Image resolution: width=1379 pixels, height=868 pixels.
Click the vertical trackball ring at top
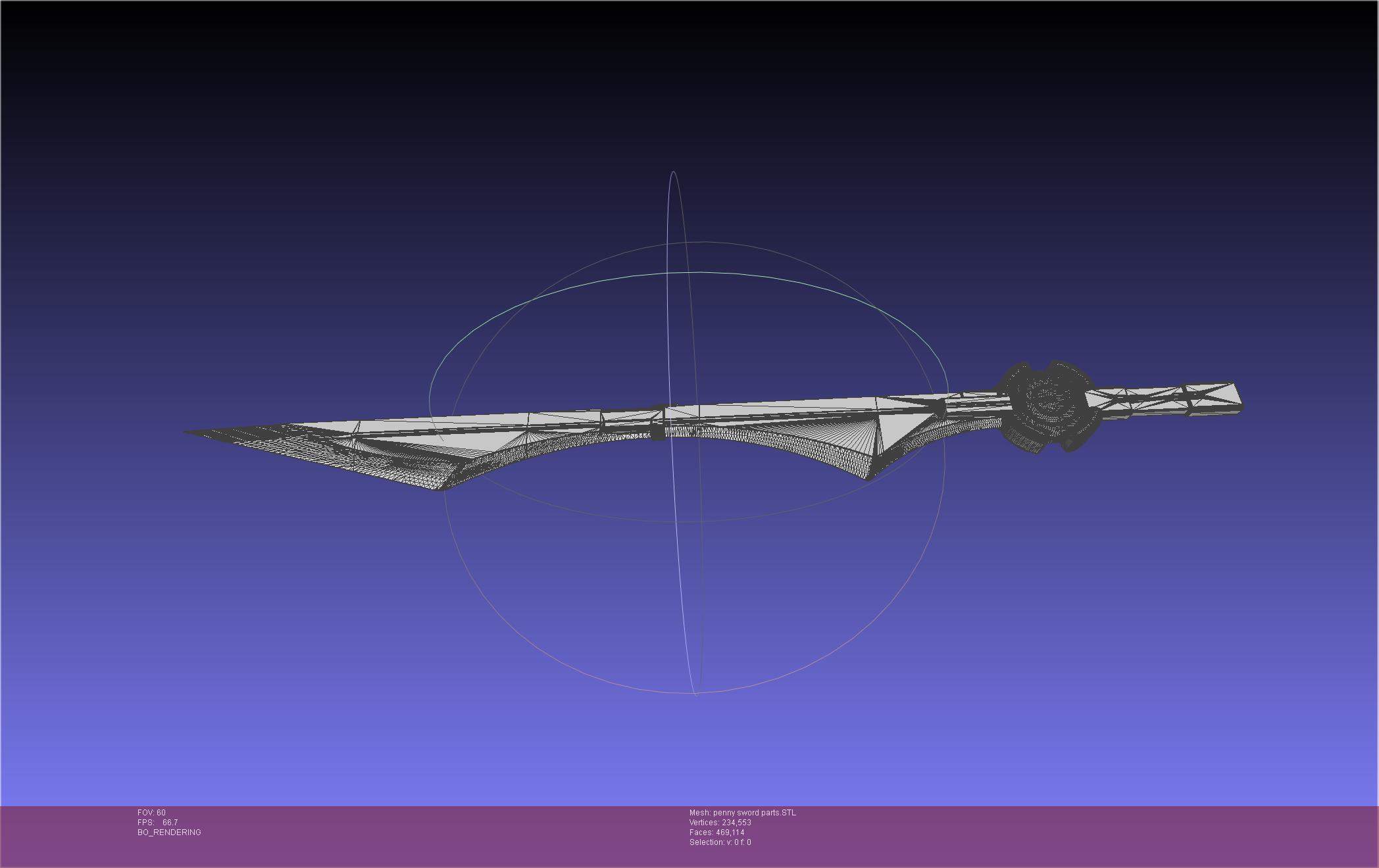click(673, 173)
